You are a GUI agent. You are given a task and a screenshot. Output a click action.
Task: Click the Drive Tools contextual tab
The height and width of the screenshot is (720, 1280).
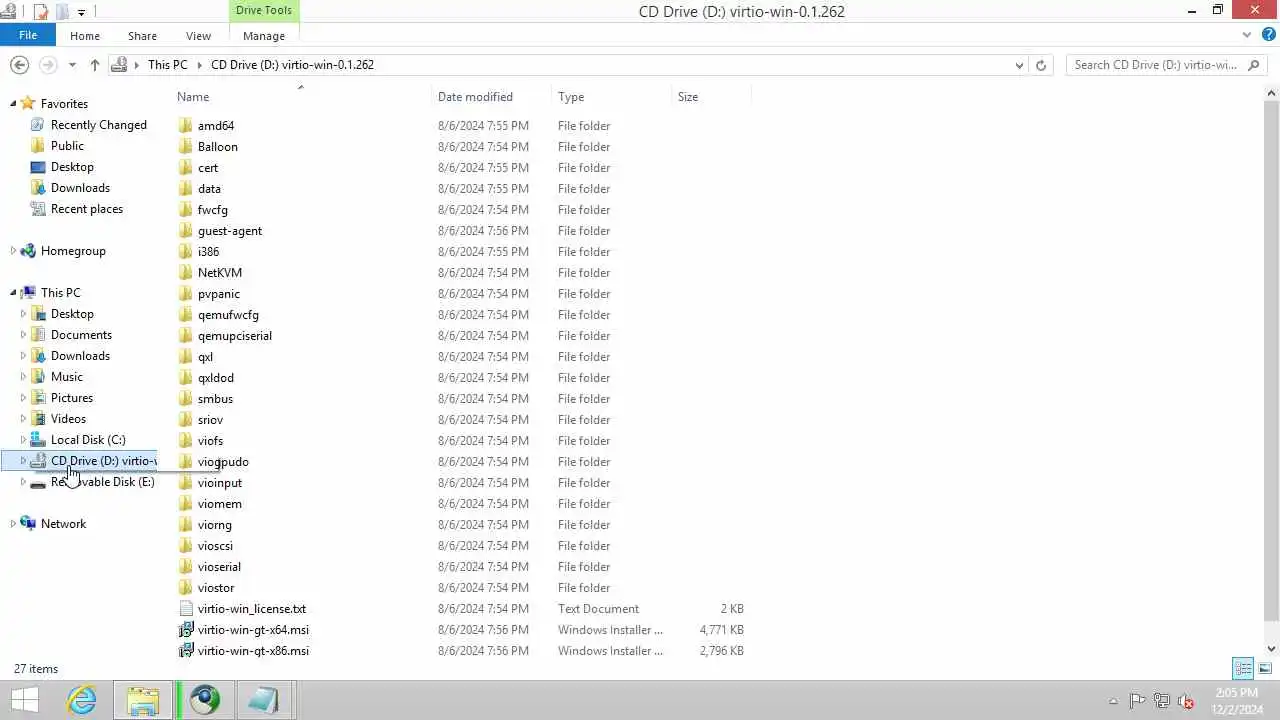point(264,11)
